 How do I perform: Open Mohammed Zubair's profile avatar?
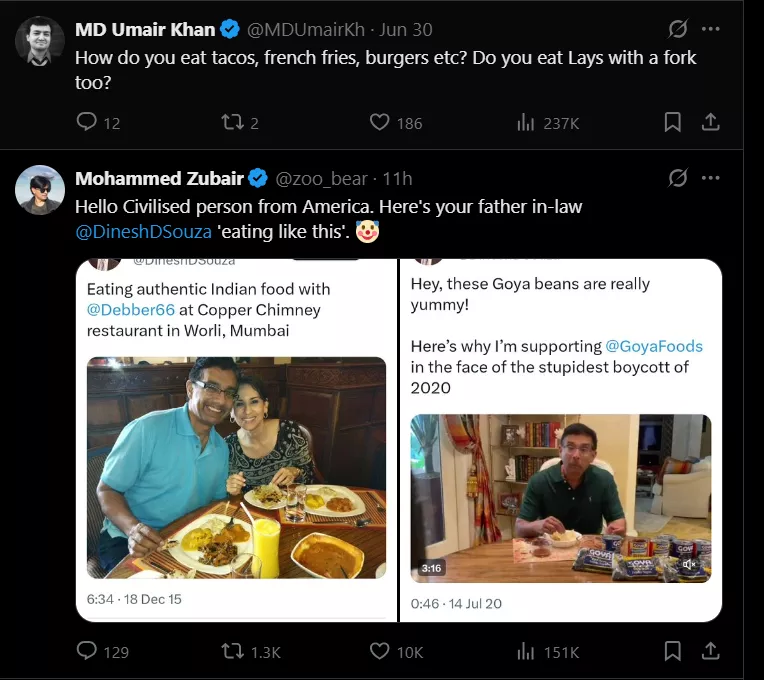[40, 190]
